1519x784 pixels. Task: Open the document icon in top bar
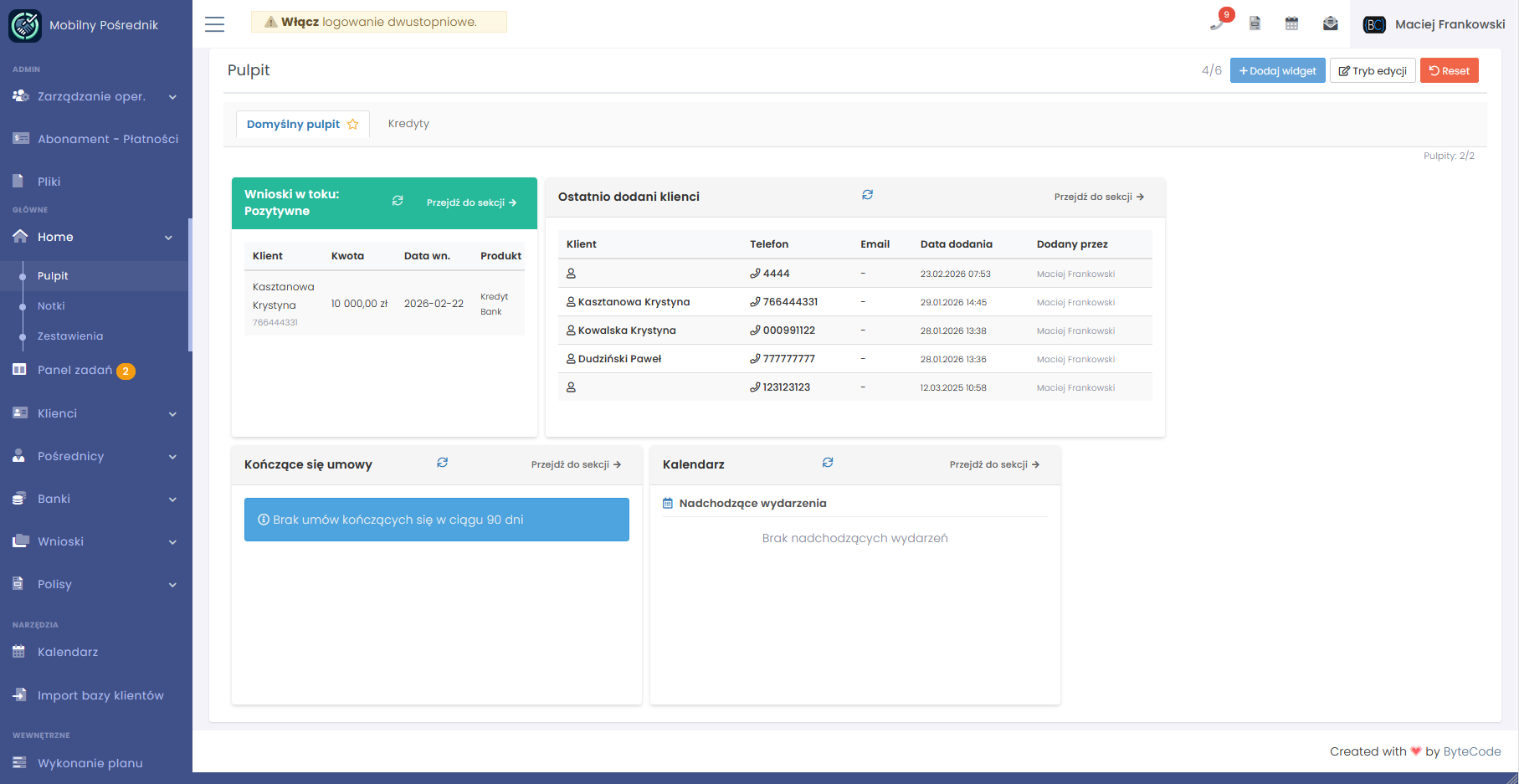pyautogui.click(x=1255, y=23)
